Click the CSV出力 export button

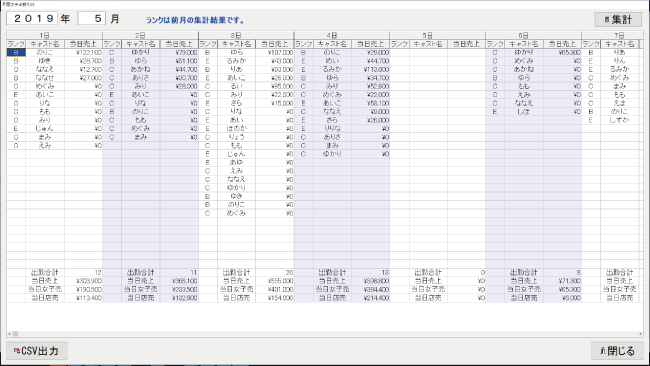pos(37,351)
